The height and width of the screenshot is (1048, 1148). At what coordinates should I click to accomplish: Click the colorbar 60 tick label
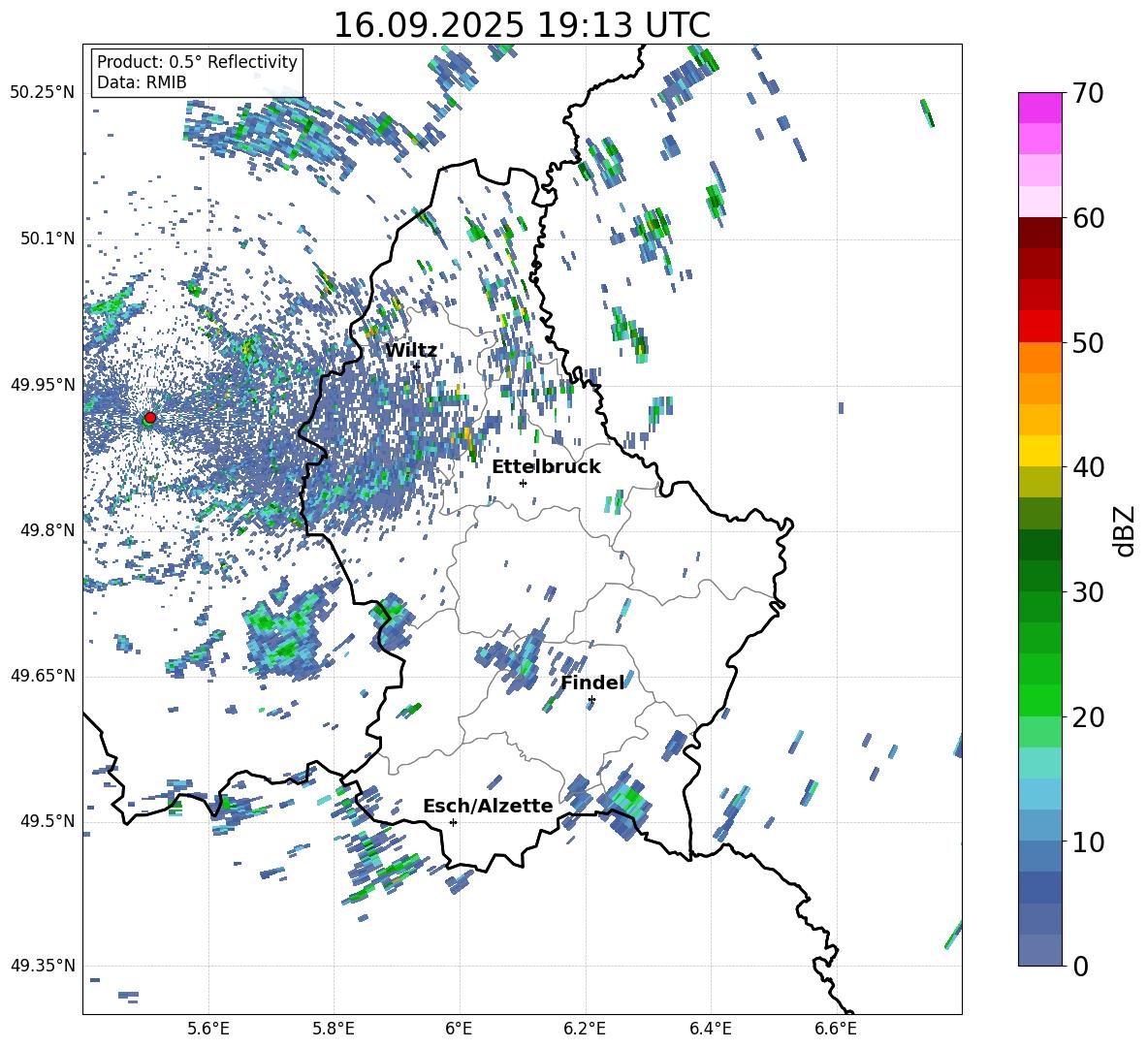click(1089, 218)
